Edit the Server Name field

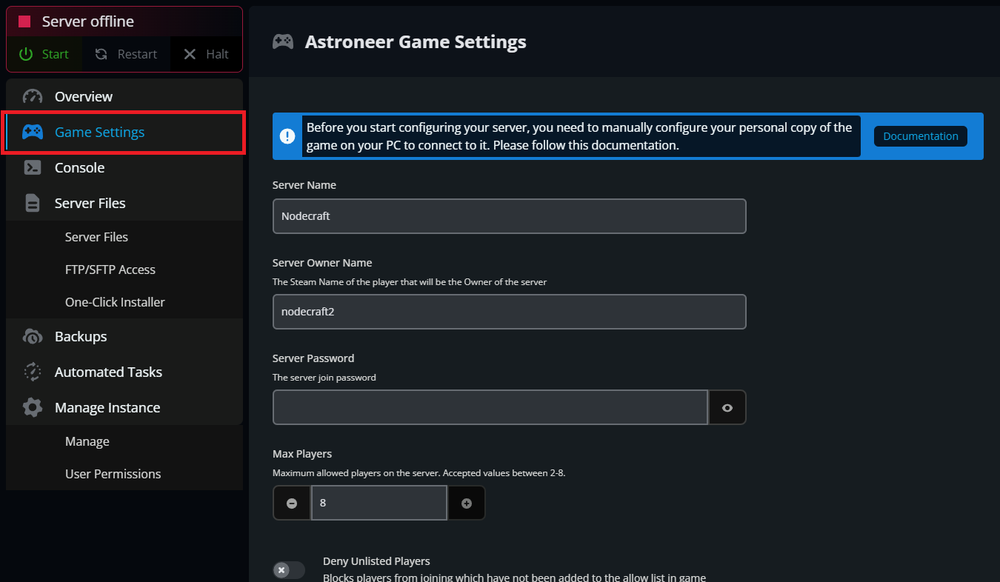pos(509,216)
